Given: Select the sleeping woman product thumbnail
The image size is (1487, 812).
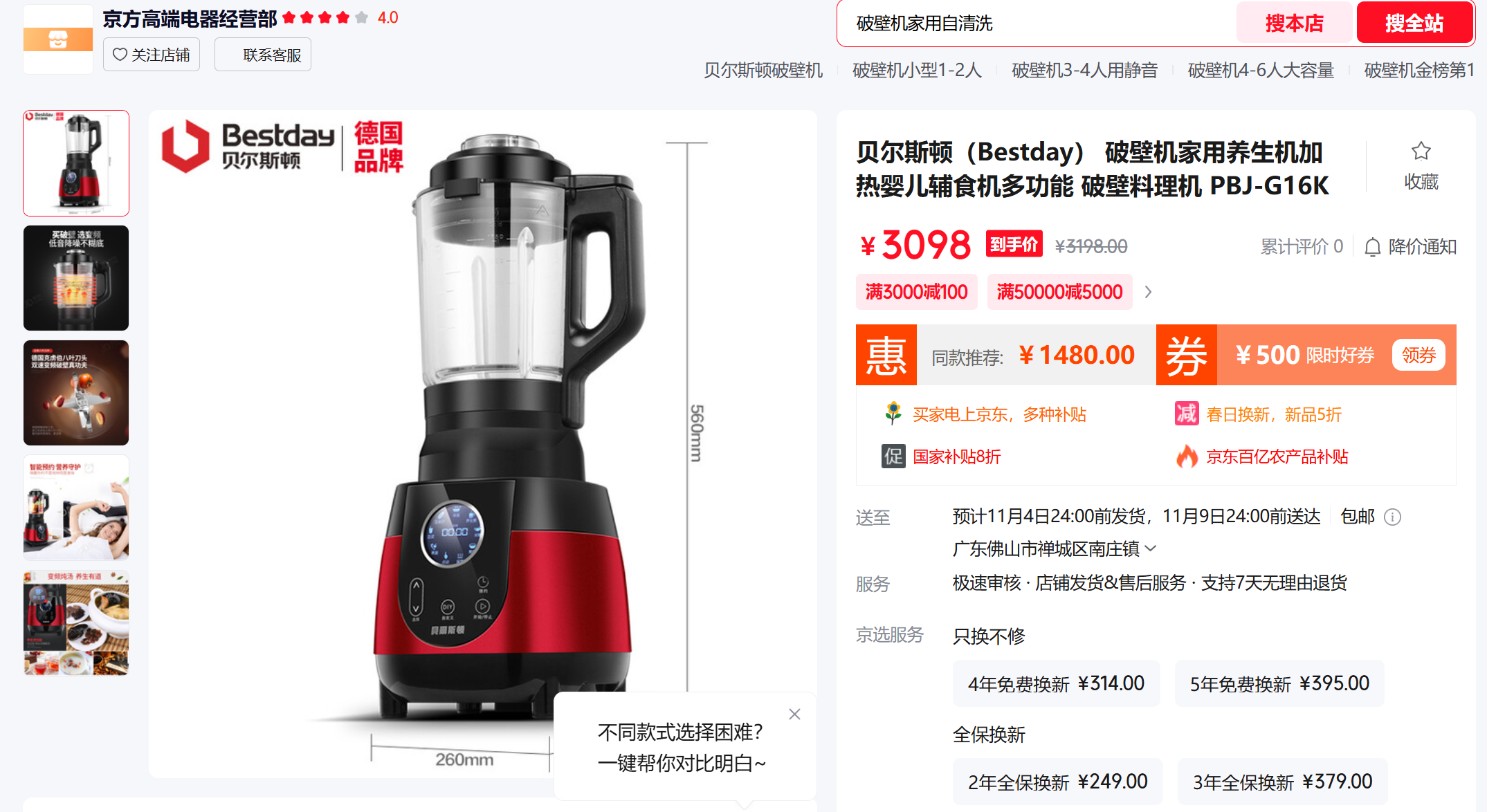Looking at the screenshot, I should click(76, 508).
